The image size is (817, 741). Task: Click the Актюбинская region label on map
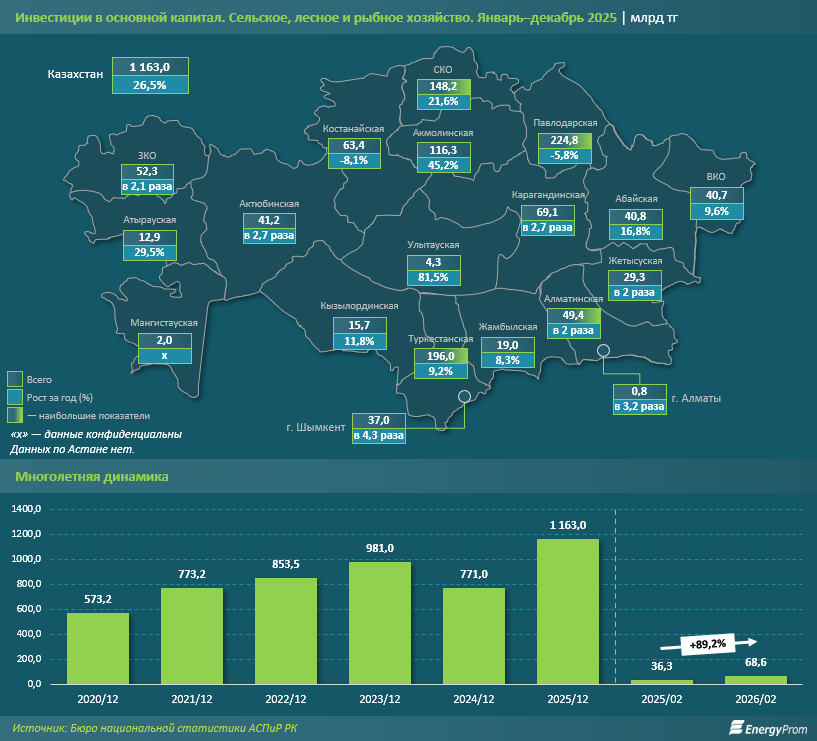[x=269, y=203]
